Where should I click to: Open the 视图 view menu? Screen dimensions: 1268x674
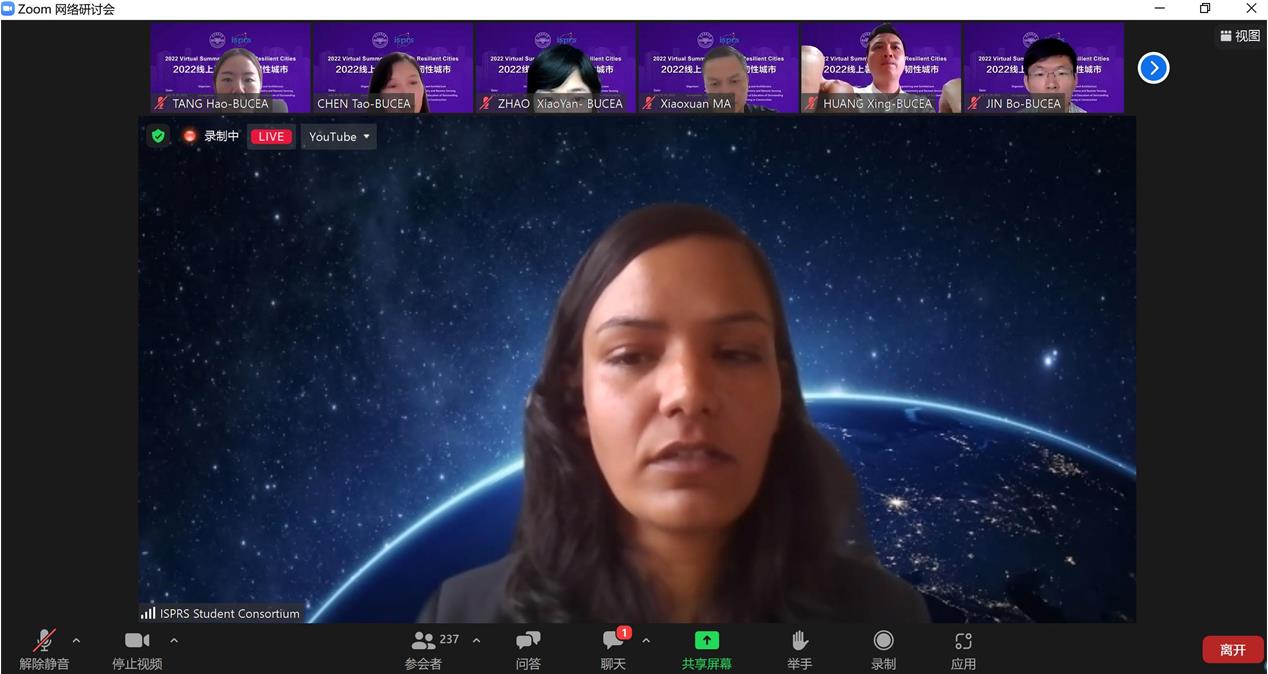(x=1240, y=36)
